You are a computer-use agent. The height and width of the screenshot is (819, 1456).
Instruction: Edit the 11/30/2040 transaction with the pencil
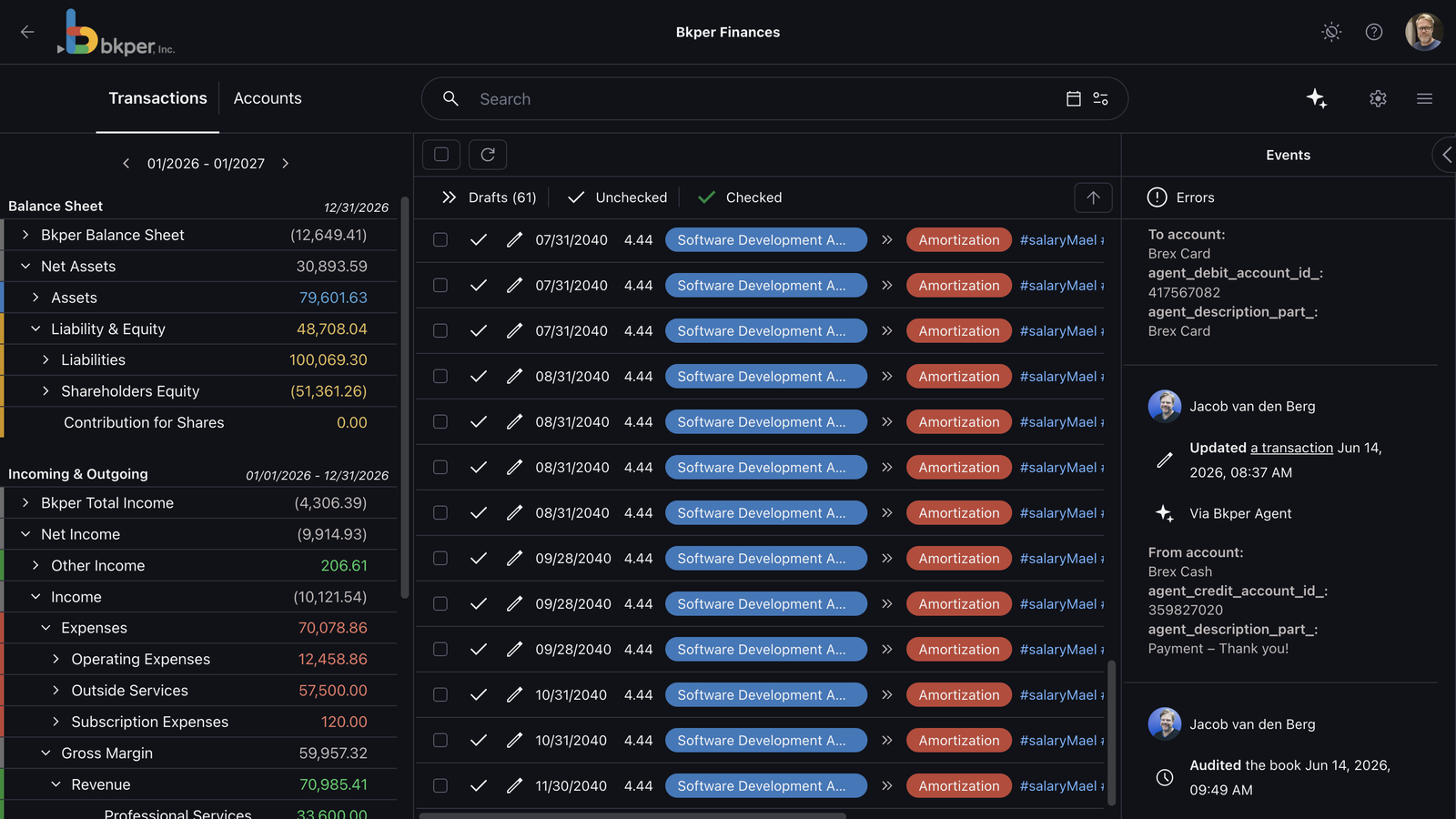514,785
